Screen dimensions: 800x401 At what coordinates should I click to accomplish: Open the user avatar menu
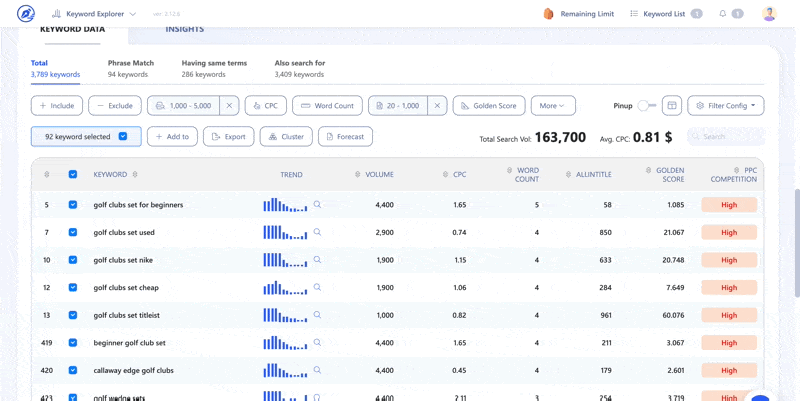coord(769,14)
